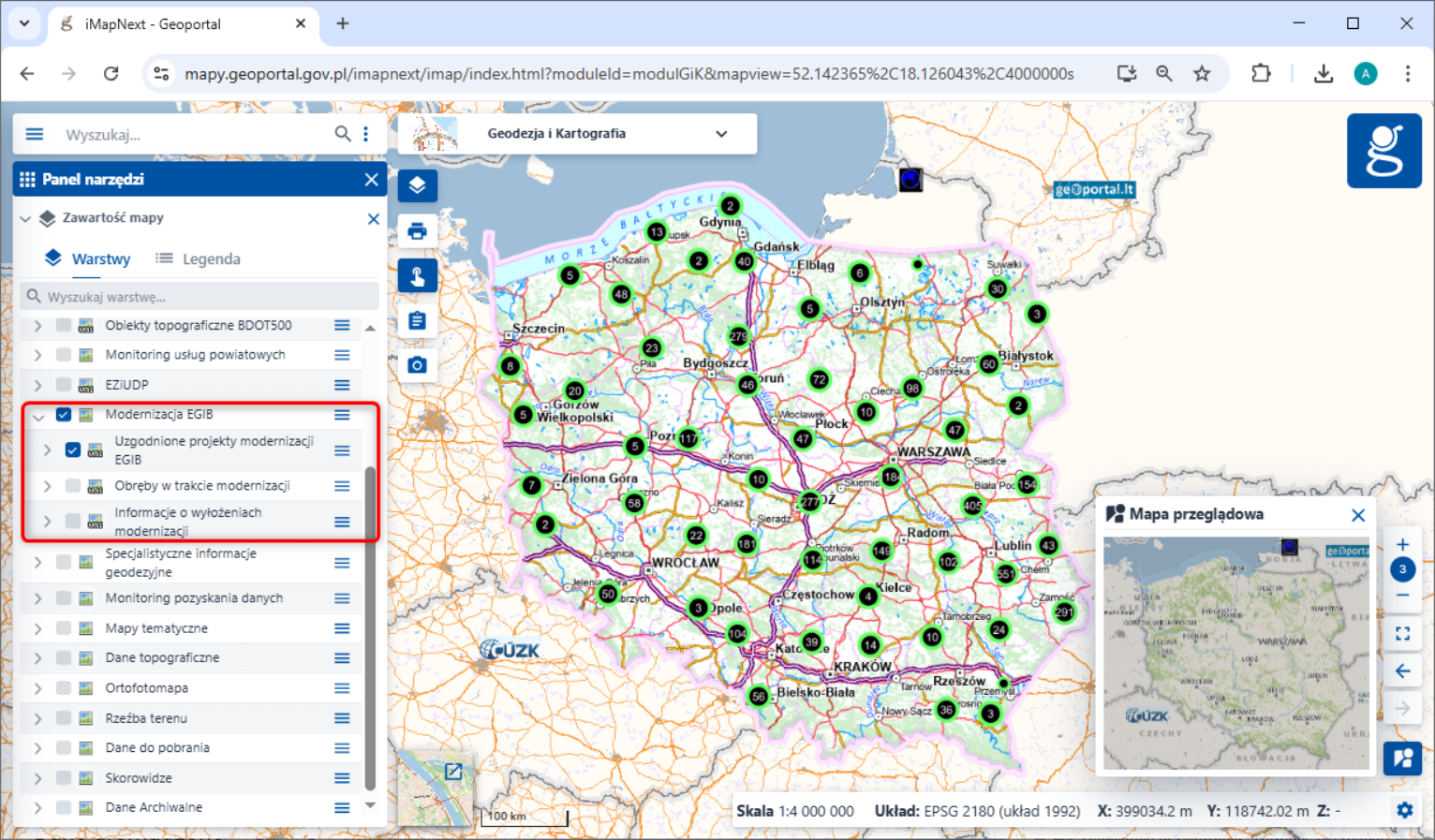1435x840 pixels.
Task: Click the layers icon in map toolbar
Action: pos(417,185)
